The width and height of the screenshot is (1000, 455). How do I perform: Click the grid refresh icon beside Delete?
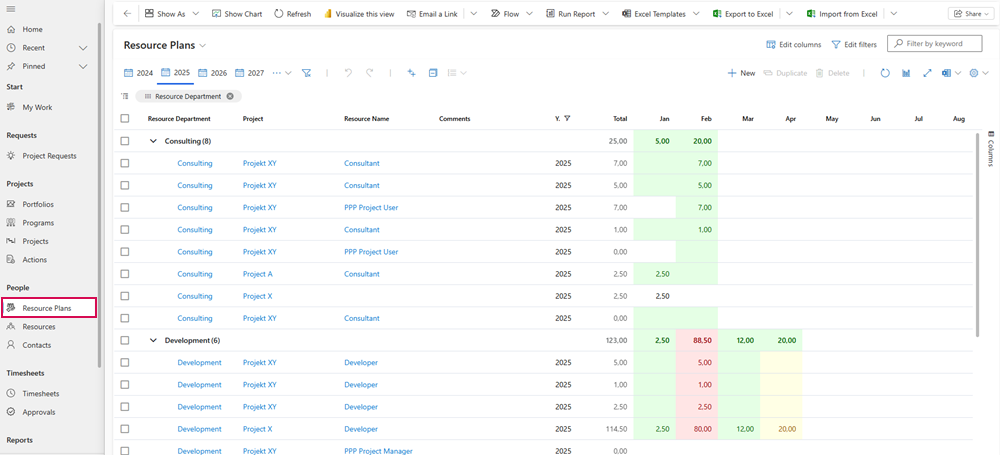click(885, 73)
